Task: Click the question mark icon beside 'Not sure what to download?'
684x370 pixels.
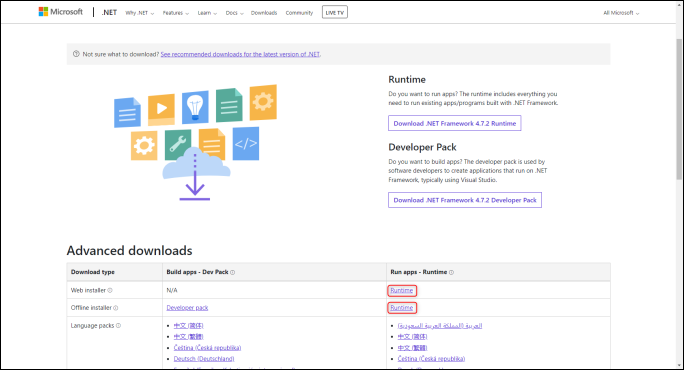Action: pos(76,54)
